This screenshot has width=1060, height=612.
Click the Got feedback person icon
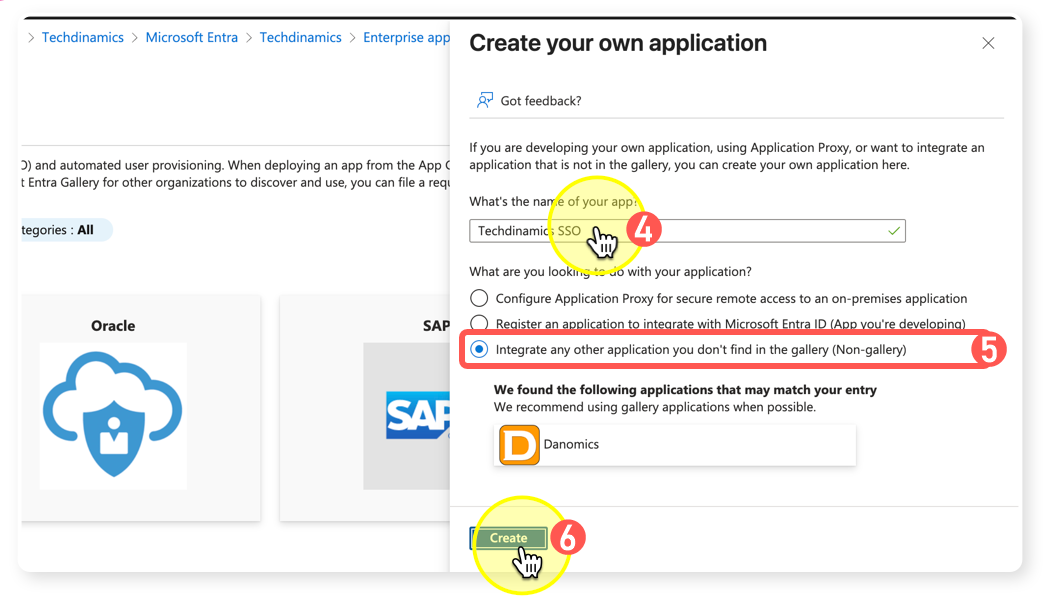point(485,101)
